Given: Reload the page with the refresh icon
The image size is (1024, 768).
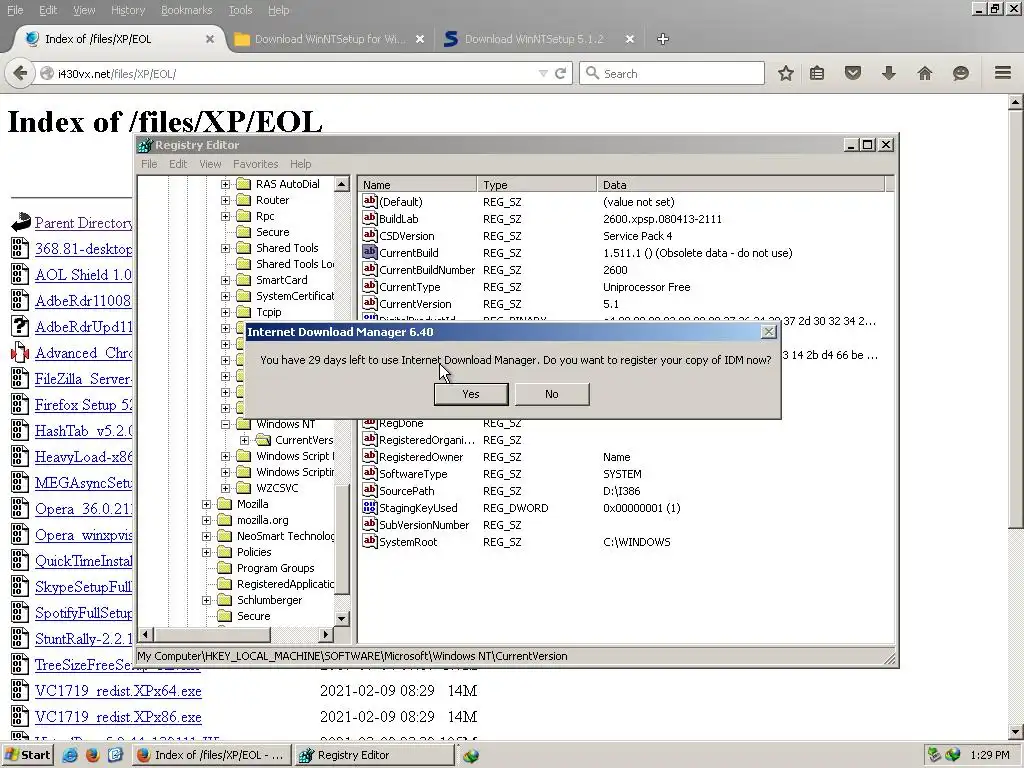Looking at the screenshot, I should [x=560, y=74].
